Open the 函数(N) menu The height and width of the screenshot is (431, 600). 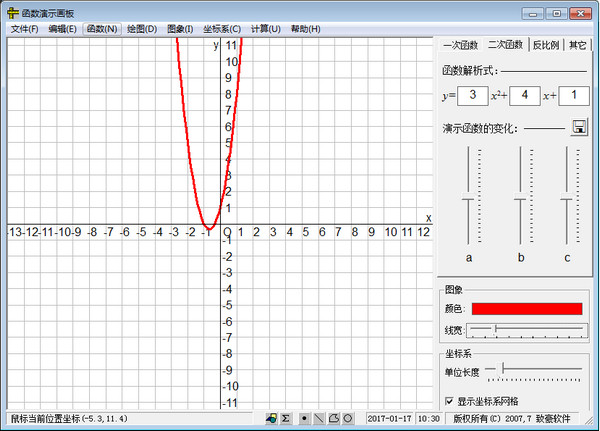102,29
